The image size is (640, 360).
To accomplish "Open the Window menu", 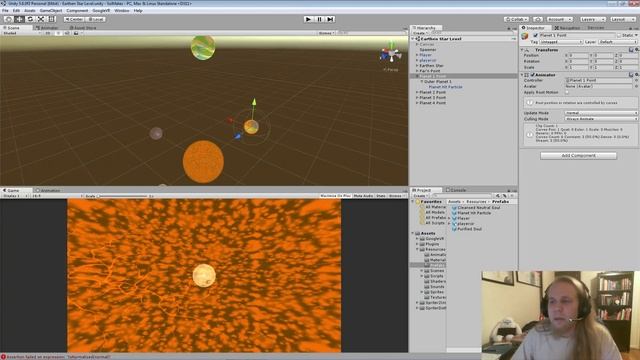I will [x=122, y=11].
